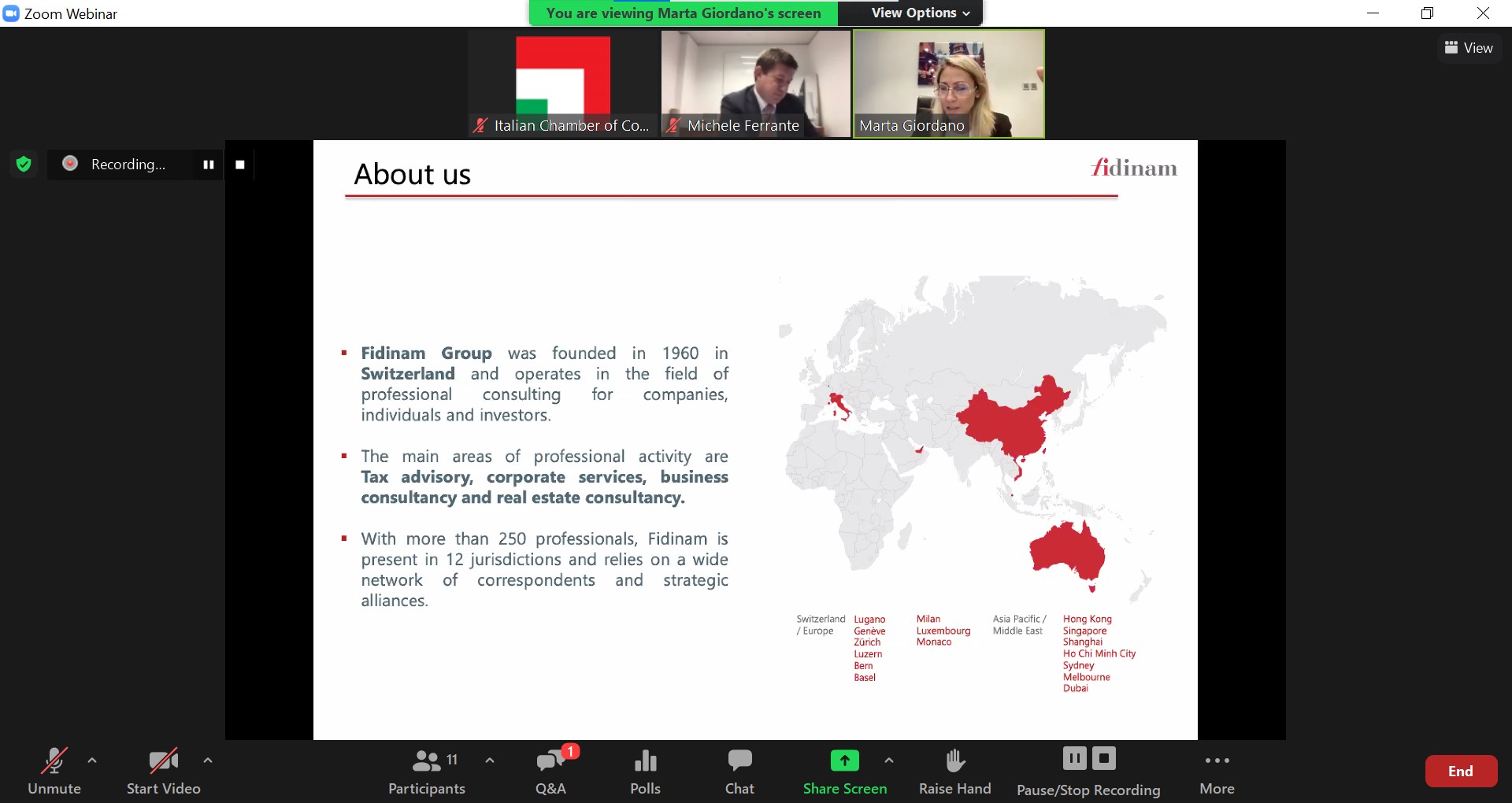Screen dimensions: 1512x803
Task: Expand video settings arrow beside Start Video
Action: pyautogui.click(x=208, y=760)
